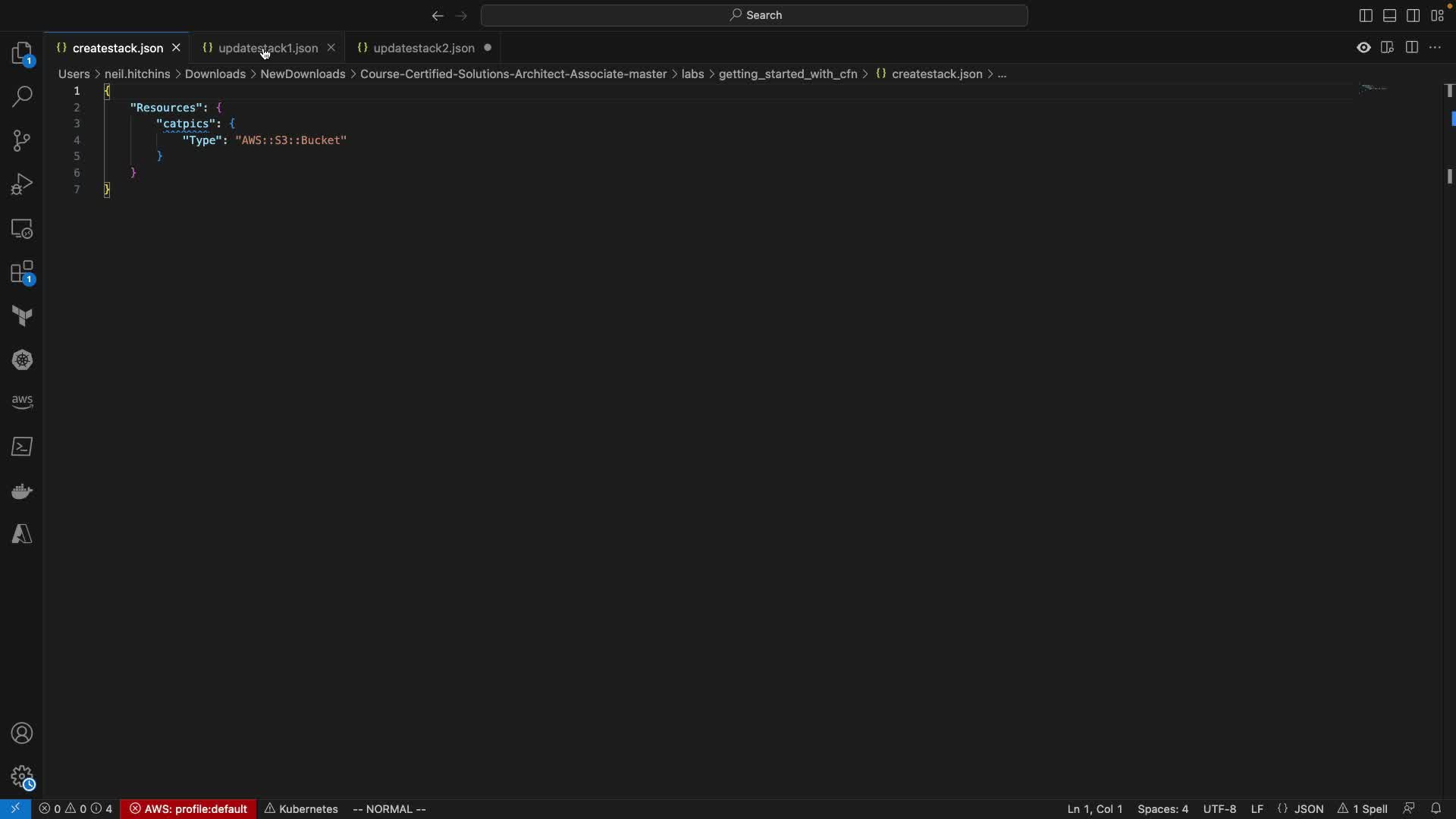The width and height of the screenshot is (1456, 819).
Task: Open the editor More Actions ellipsis menu
Action: (x=1436, y=48)
